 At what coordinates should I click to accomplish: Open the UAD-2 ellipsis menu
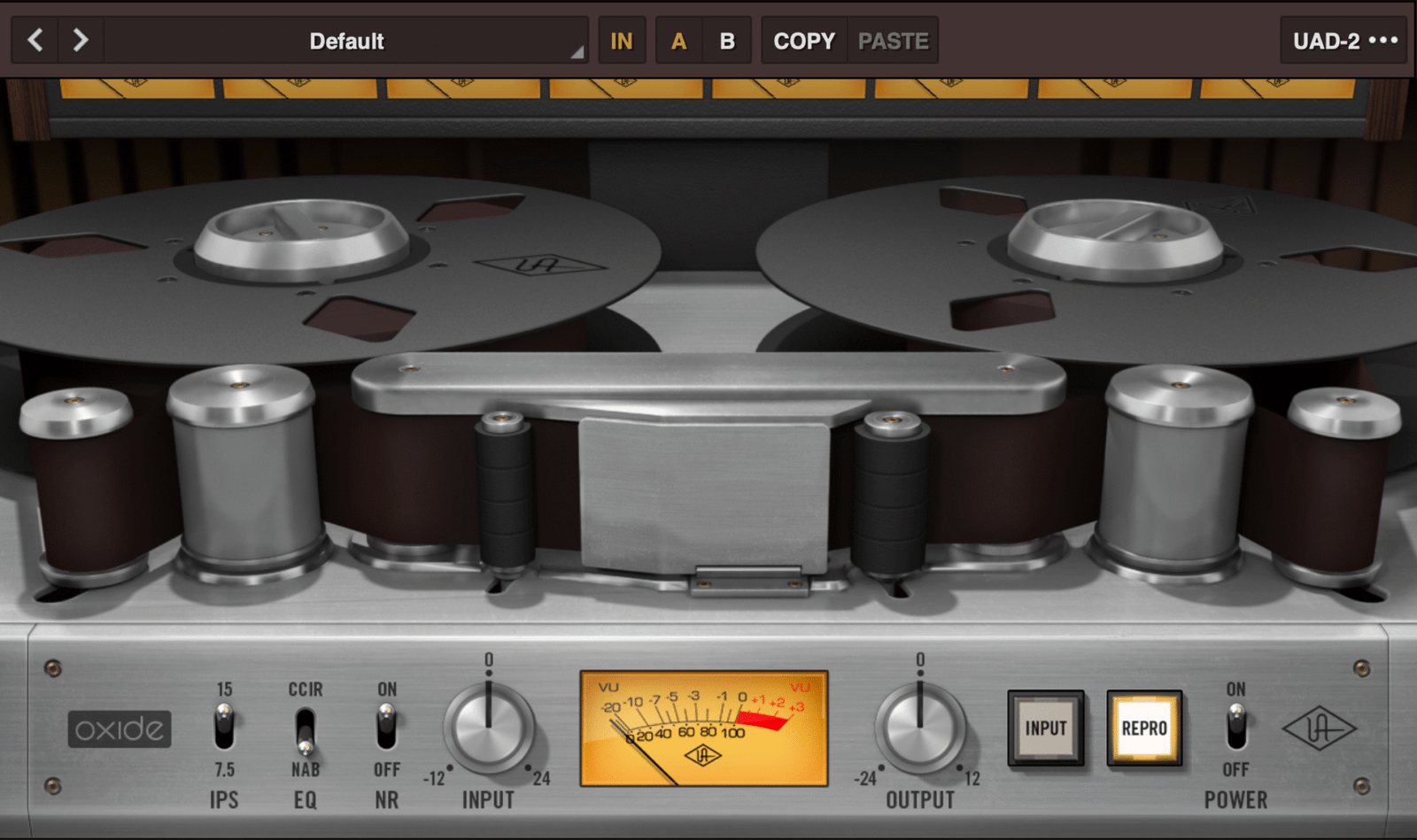coord(1383,40)
